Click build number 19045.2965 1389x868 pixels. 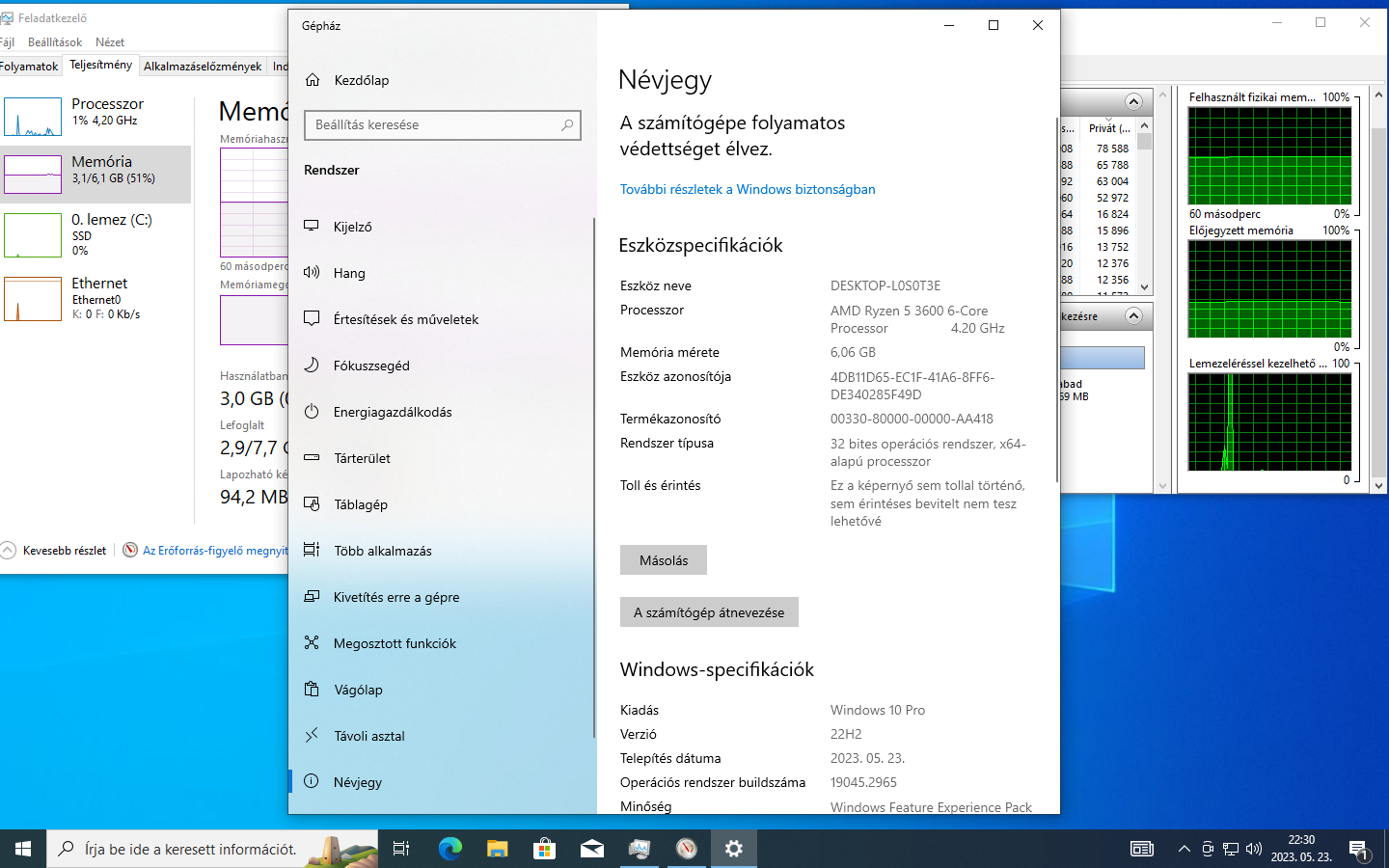[863, 782]
